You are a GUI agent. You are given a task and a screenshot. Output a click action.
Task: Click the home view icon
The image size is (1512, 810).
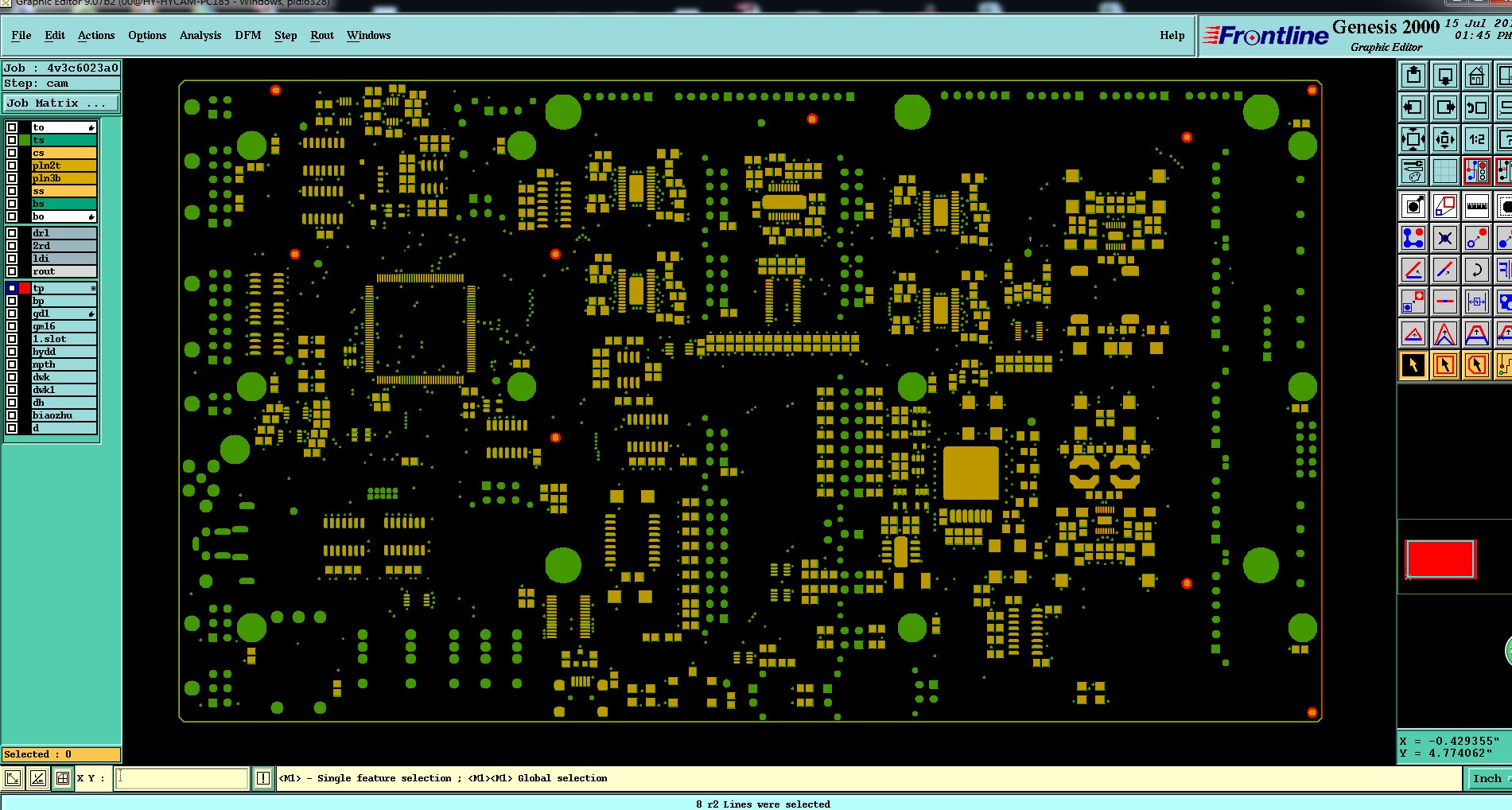coord(1477,76)
